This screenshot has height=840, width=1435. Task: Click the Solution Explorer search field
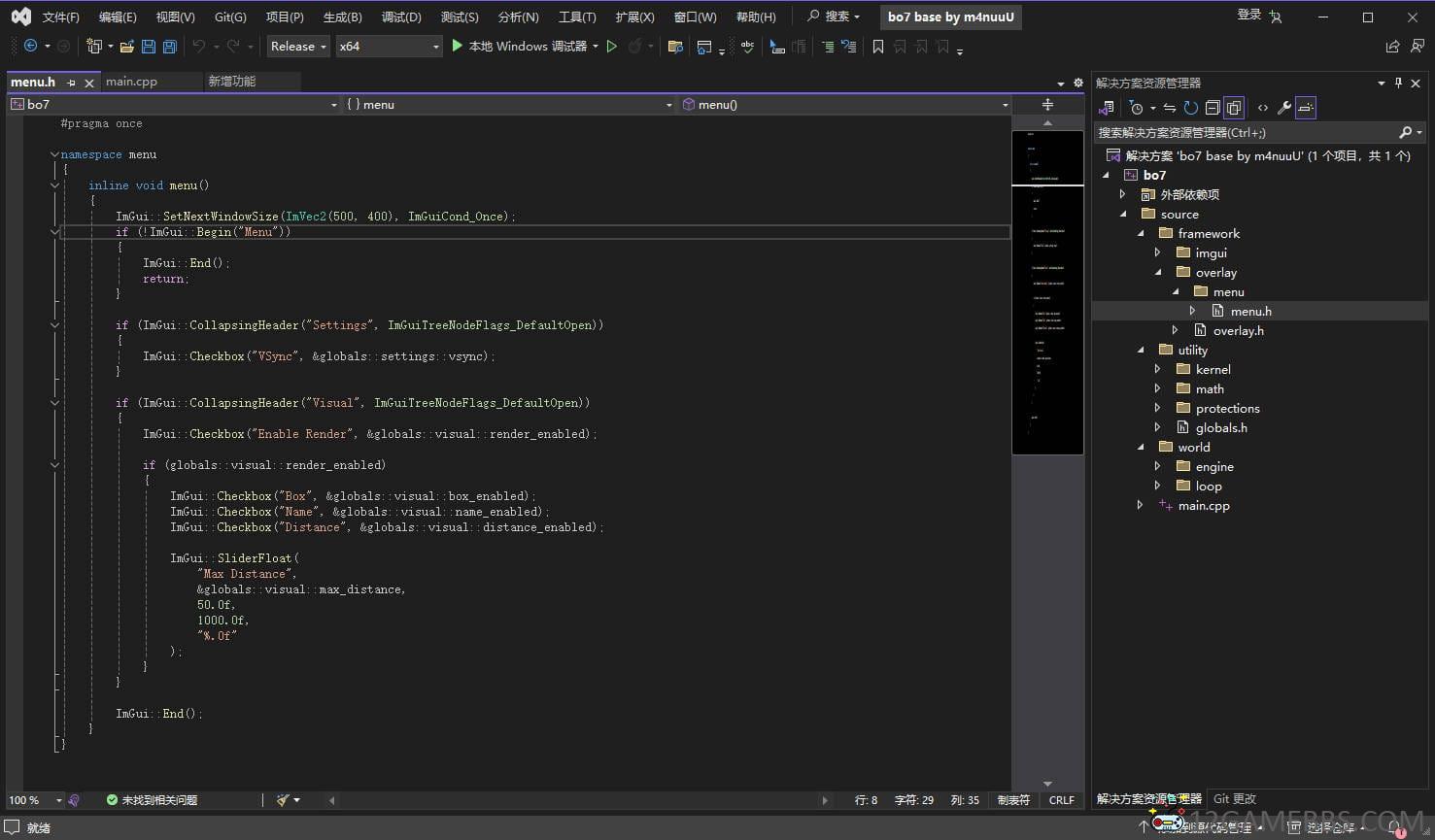tap(1244, 132)
